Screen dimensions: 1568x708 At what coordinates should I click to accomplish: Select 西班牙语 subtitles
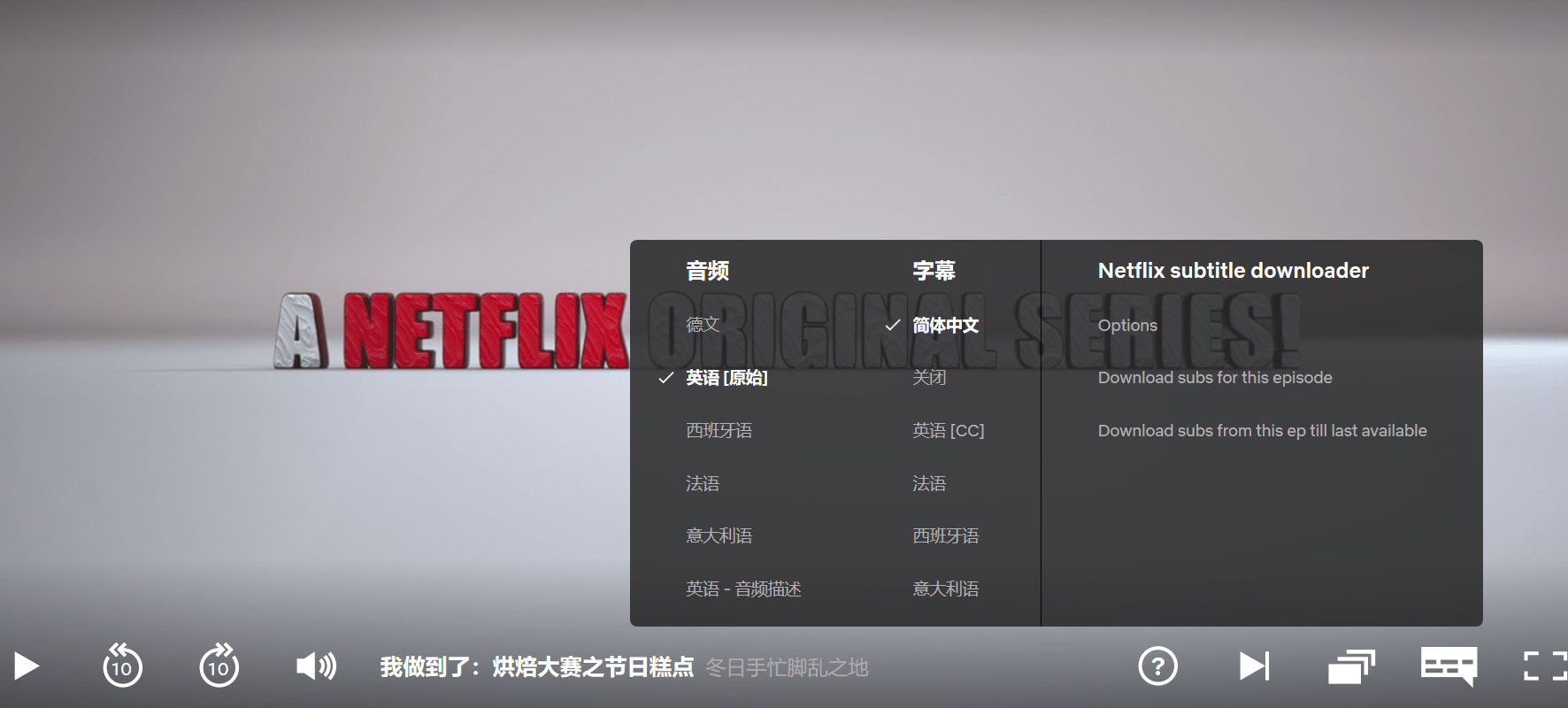[x=945, y=536]
